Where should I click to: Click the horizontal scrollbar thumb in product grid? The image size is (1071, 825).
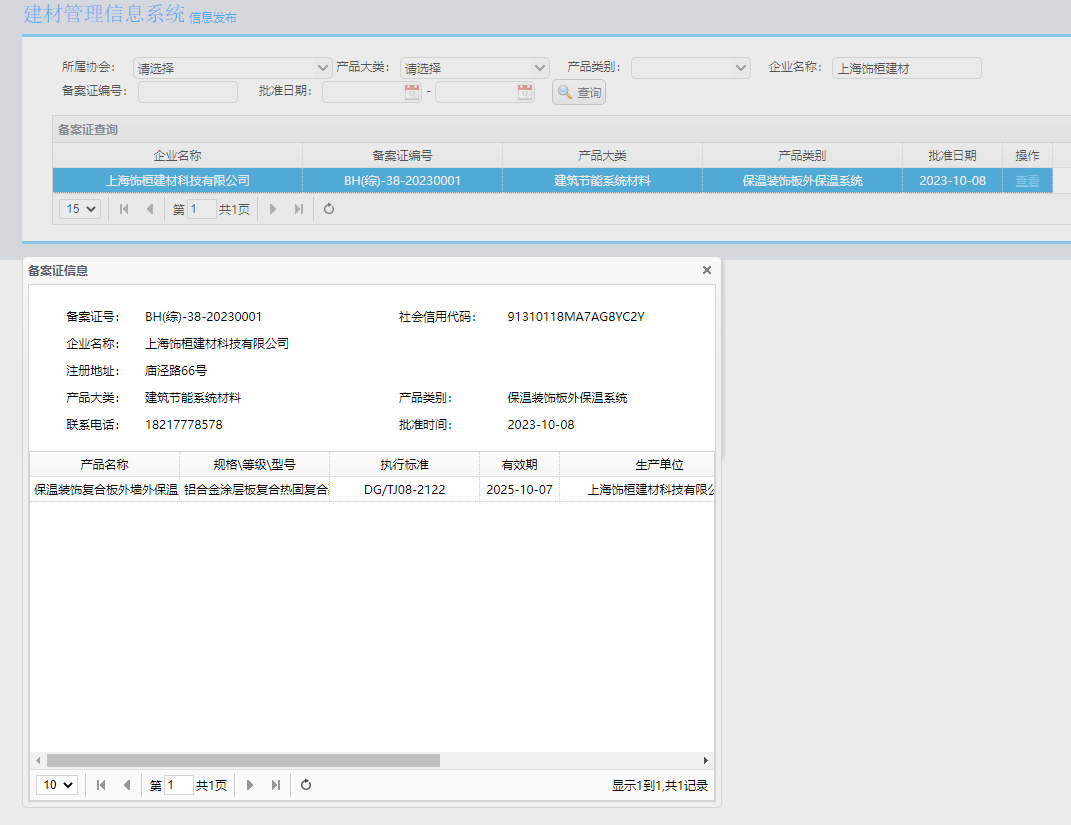click(243, 761)
